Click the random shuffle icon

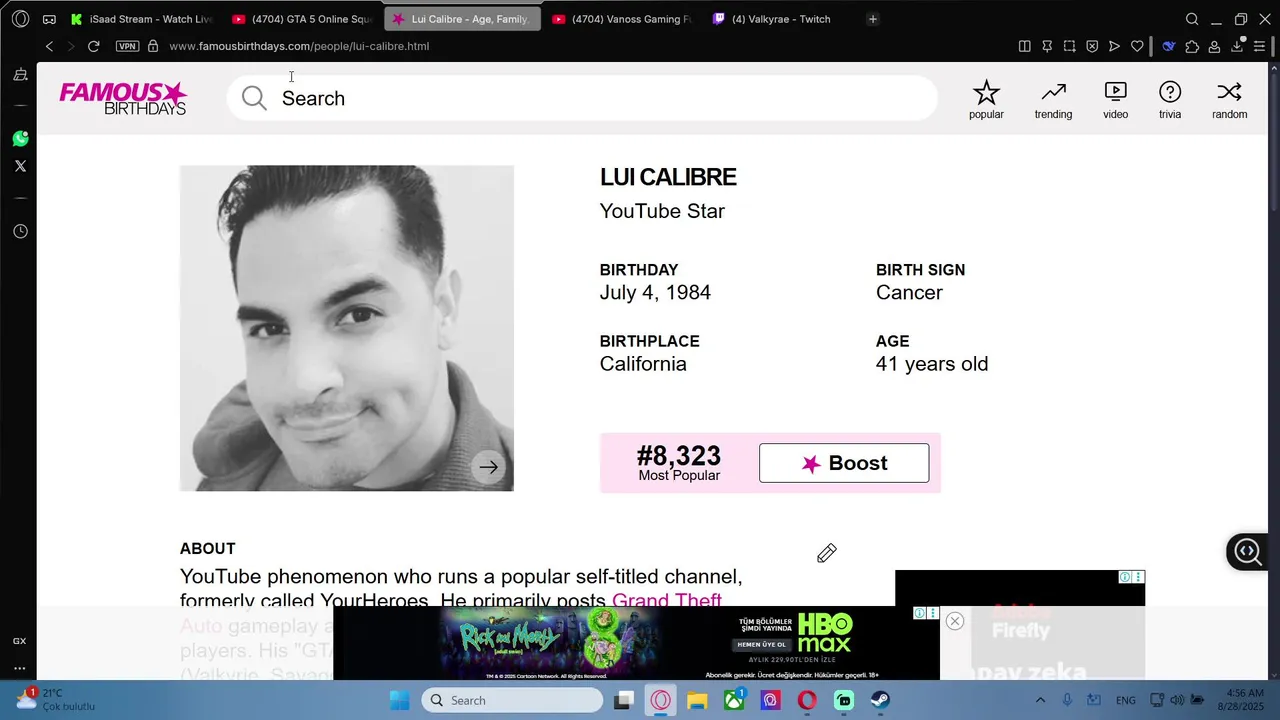(x=1229, y=100)
